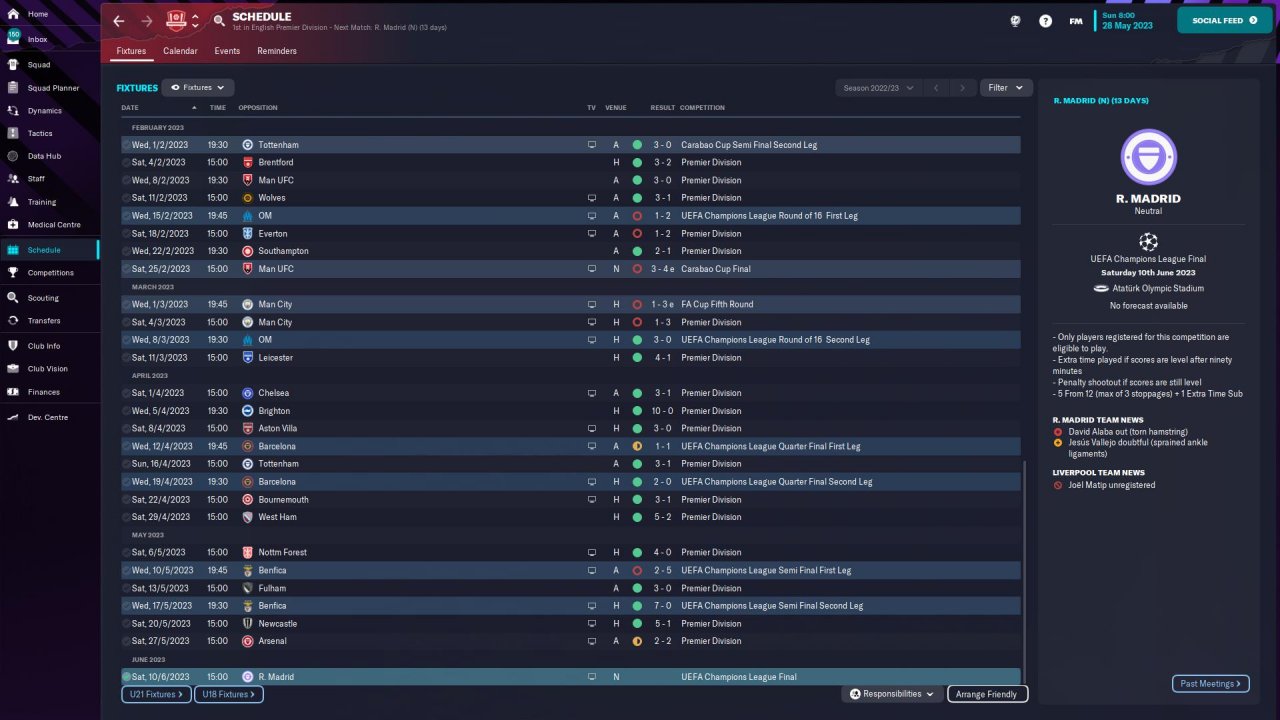This screenshot has height=720, width=1280.
Task: Open the Scouting magnifier icon in sidebar
Action: pos(13,298)
